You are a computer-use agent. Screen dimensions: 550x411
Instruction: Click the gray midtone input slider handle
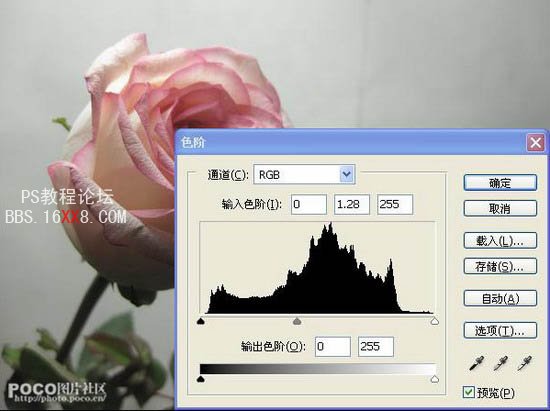297,321
